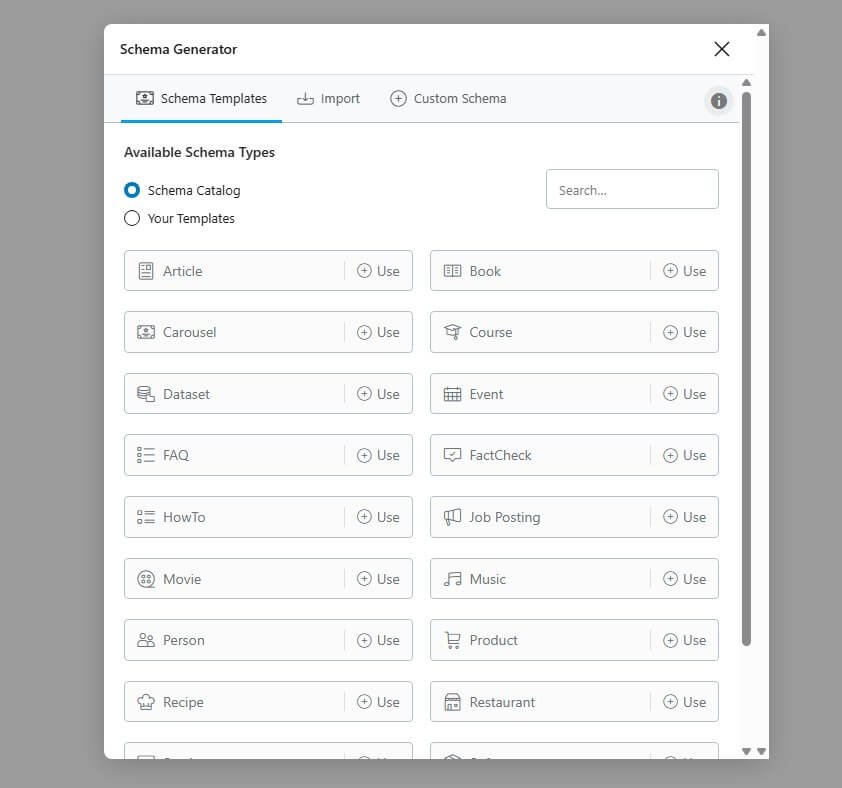Use the Book schema template

coord(684,271)
